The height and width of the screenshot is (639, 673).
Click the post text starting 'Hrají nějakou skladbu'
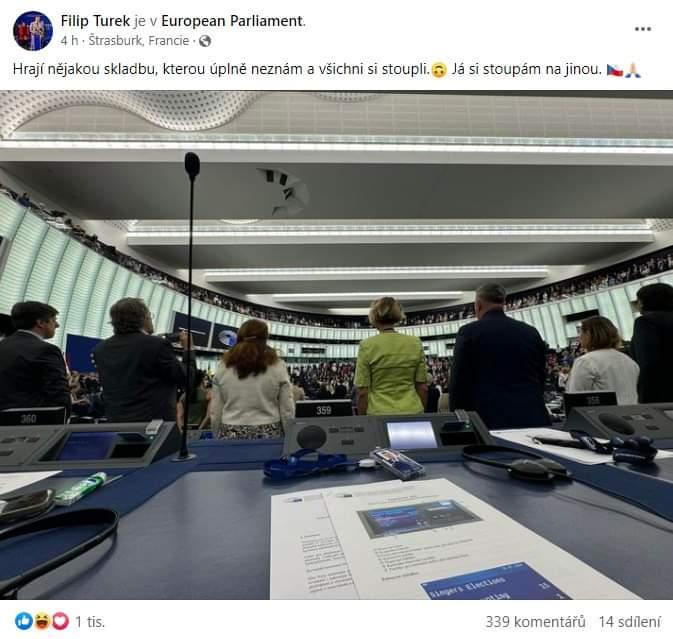[x=327, y=70]
